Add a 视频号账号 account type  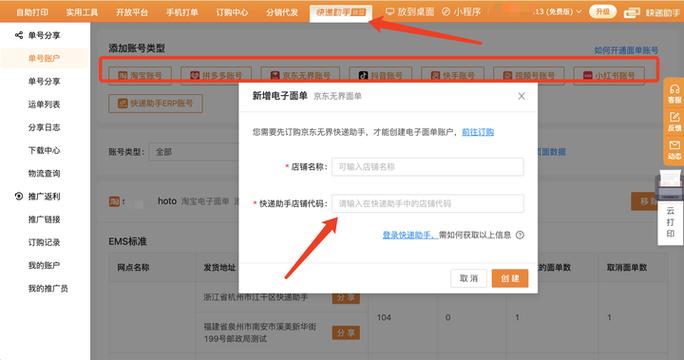click(529, 75)
